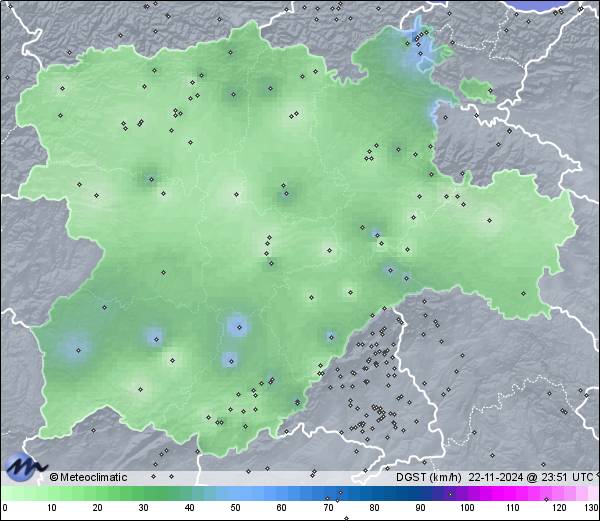Click the station marker inside the small isolated green enclave

(491, 91)
